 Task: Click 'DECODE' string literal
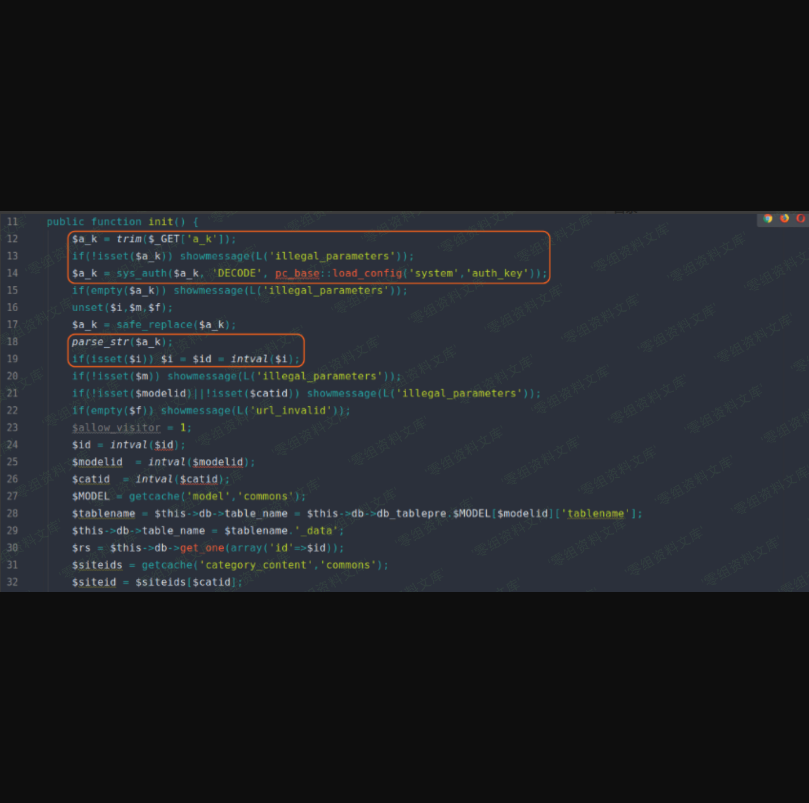coord(237,273)
